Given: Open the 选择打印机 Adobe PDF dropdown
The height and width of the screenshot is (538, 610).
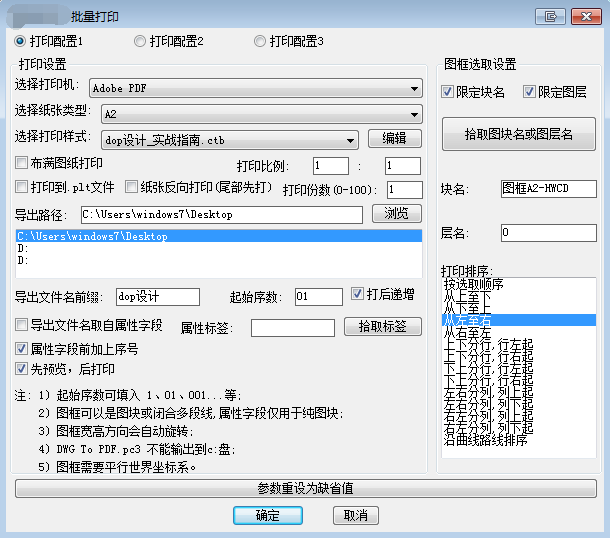Looking at the screenshot, I should [255, 88].
